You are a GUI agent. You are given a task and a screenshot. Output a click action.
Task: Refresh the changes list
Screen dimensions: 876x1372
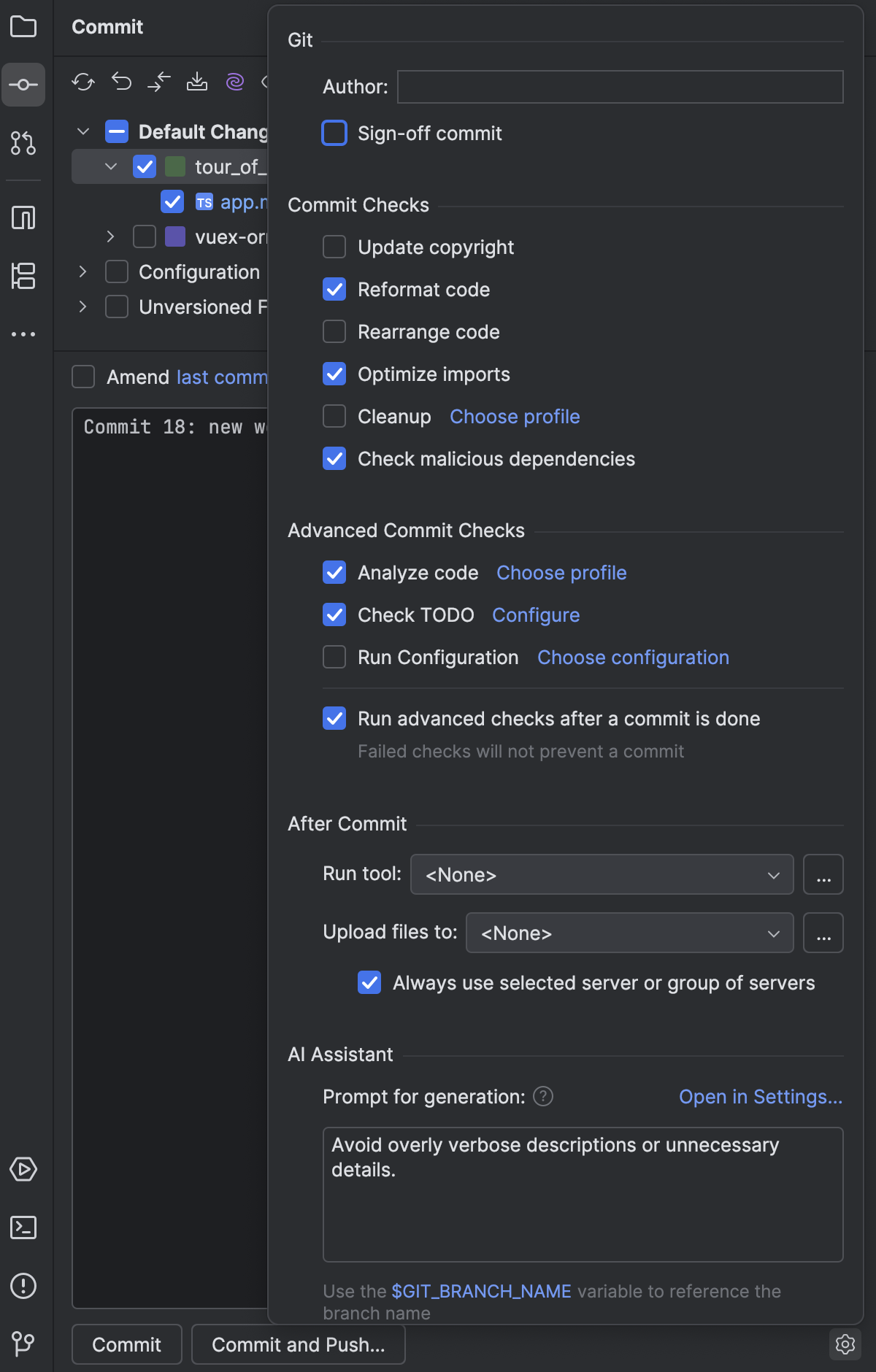[x=83, y=82]
